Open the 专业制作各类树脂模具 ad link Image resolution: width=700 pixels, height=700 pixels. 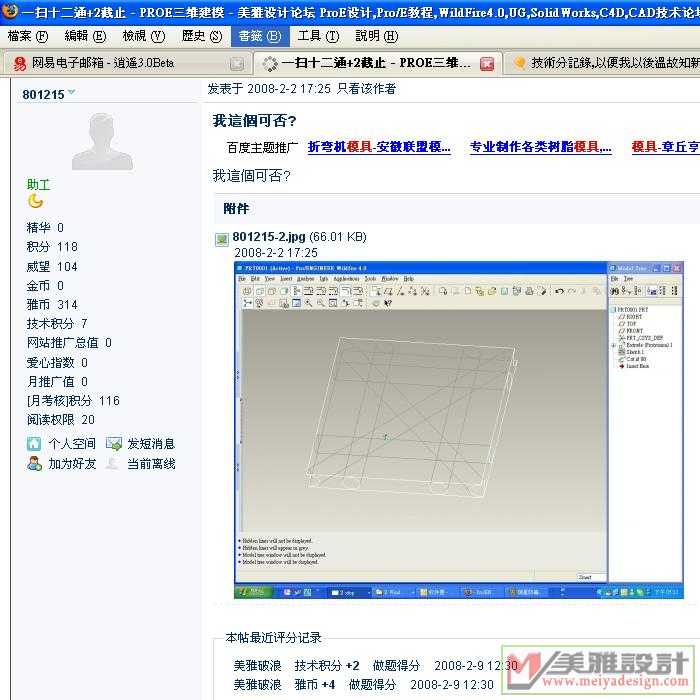pos(541,147)
